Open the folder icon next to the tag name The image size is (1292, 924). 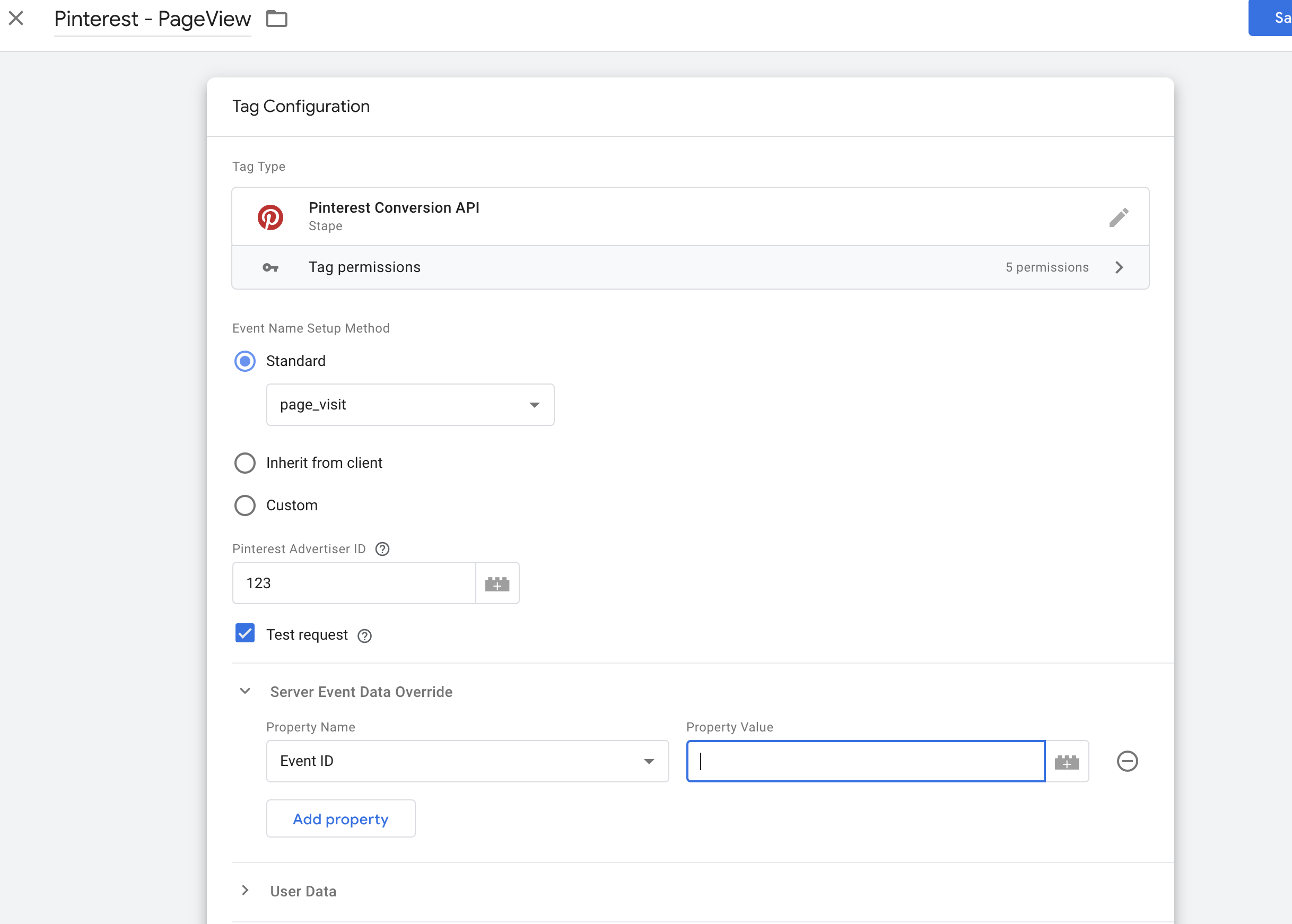tap(276, 19)
